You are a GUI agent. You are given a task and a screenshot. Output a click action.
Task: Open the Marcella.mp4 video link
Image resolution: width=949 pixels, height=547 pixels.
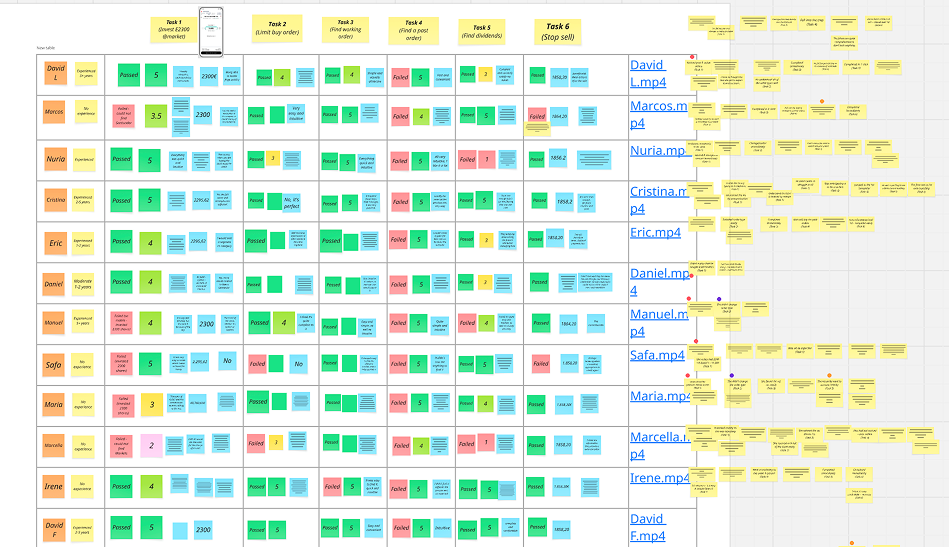pyautogui.click(x=659, y=445)
